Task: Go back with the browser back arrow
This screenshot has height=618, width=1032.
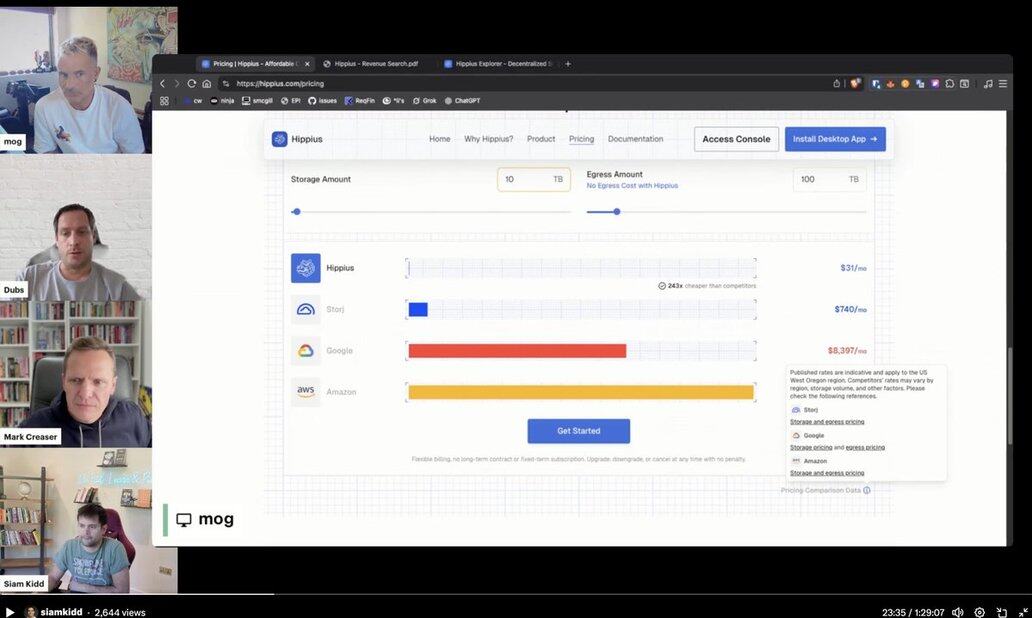Action: point(163,84)
